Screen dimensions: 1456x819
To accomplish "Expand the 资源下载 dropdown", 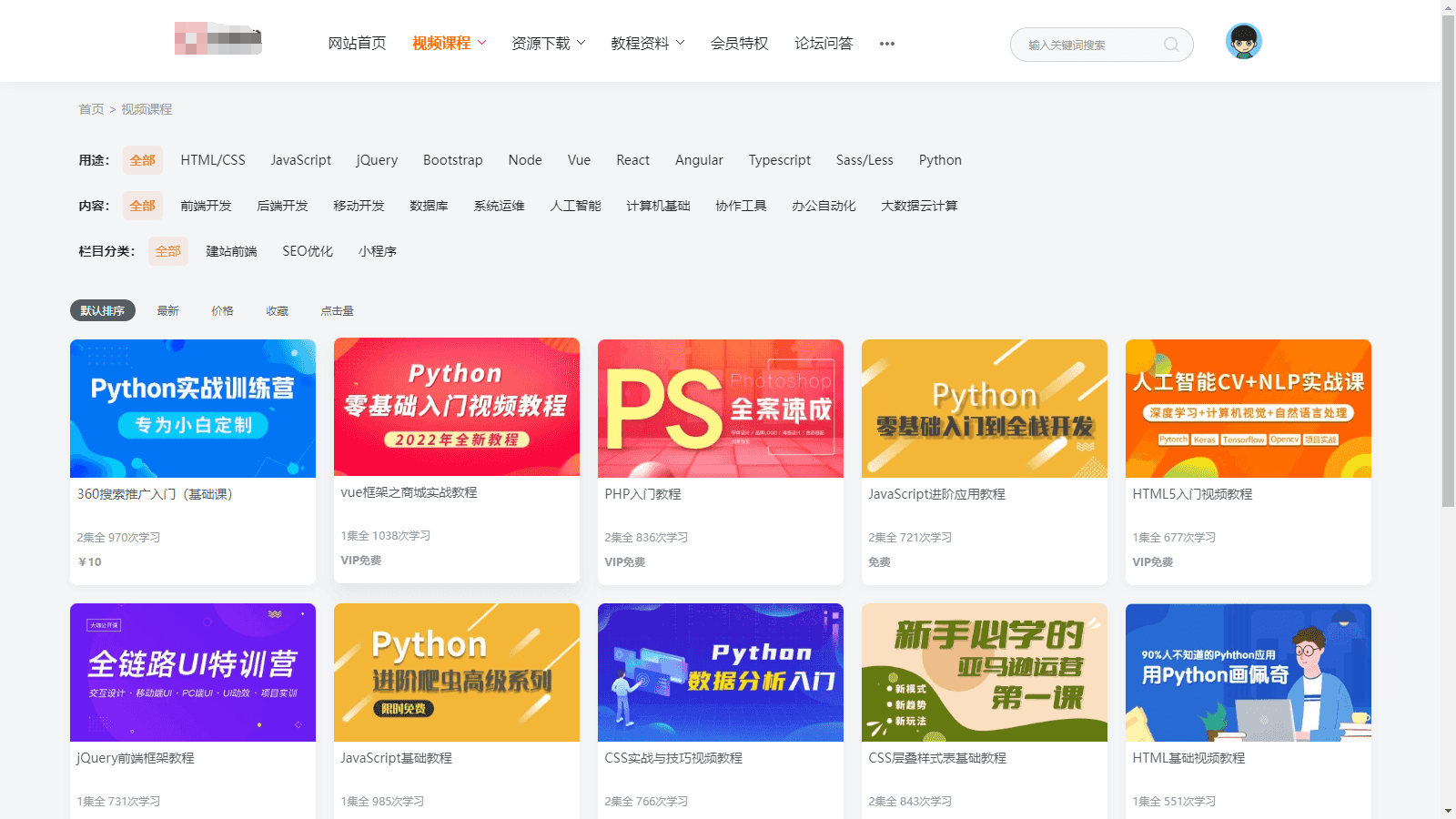I will (x=548, y=43).
